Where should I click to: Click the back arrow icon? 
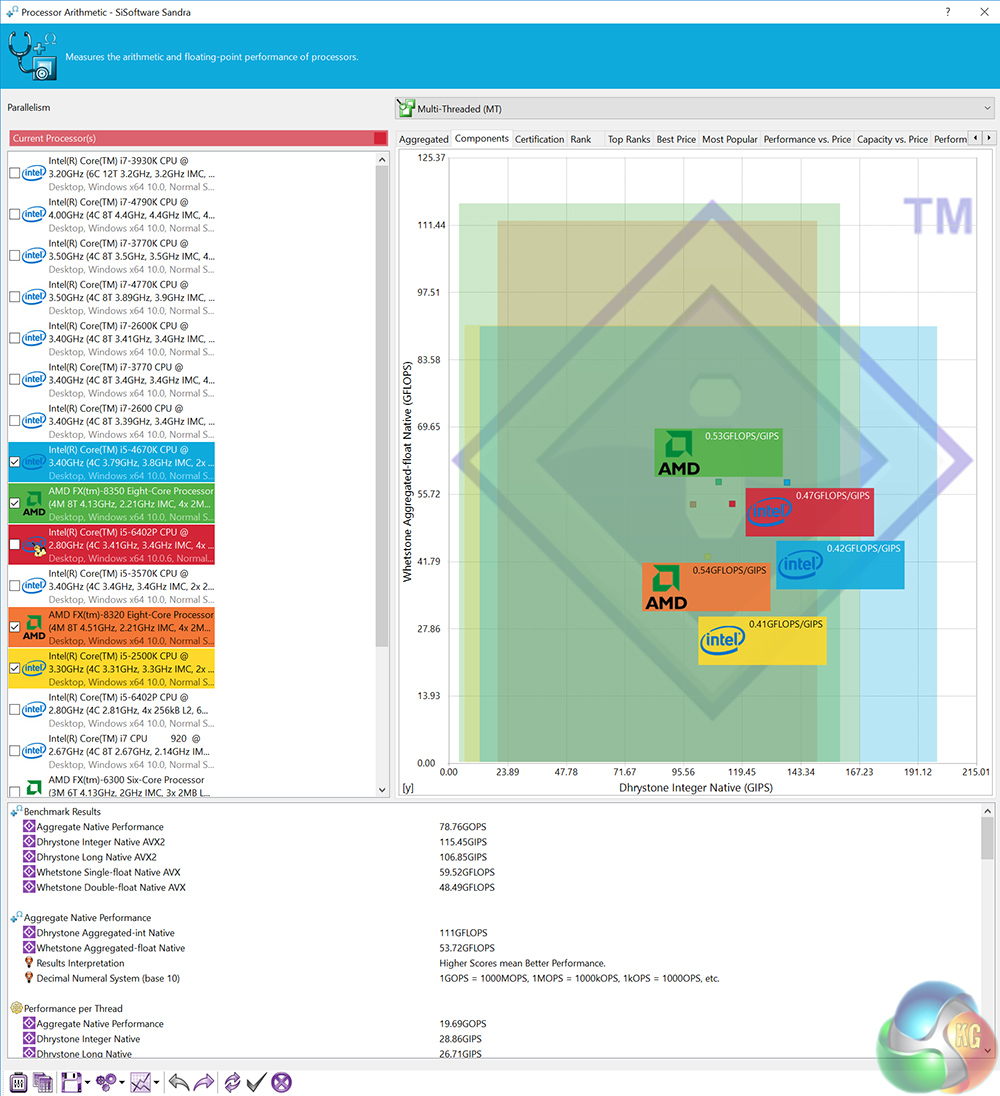[x=179, y=1083]
